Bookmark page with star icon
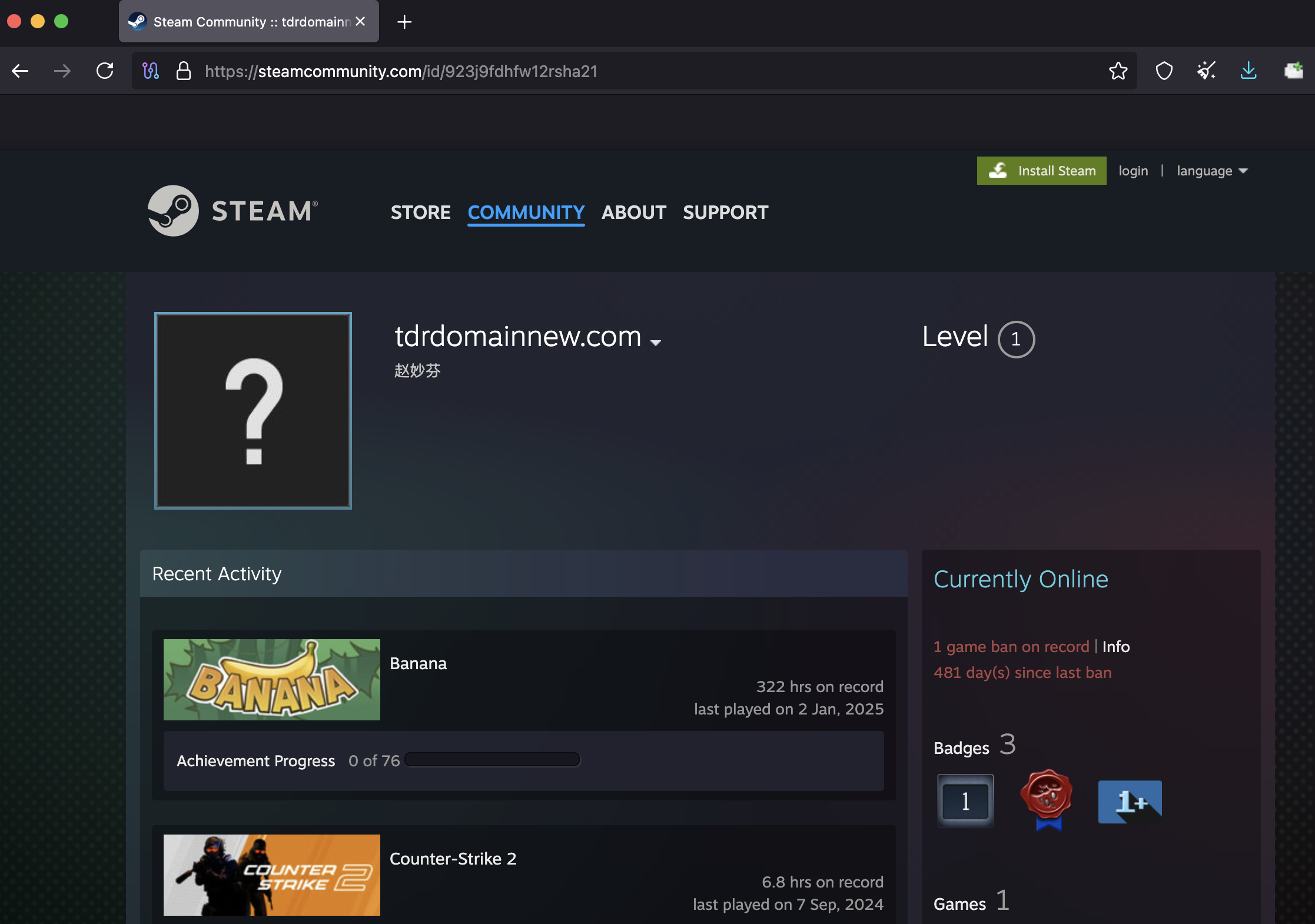The width and height of the screenshot is (1315, 924). (1118, 71)
